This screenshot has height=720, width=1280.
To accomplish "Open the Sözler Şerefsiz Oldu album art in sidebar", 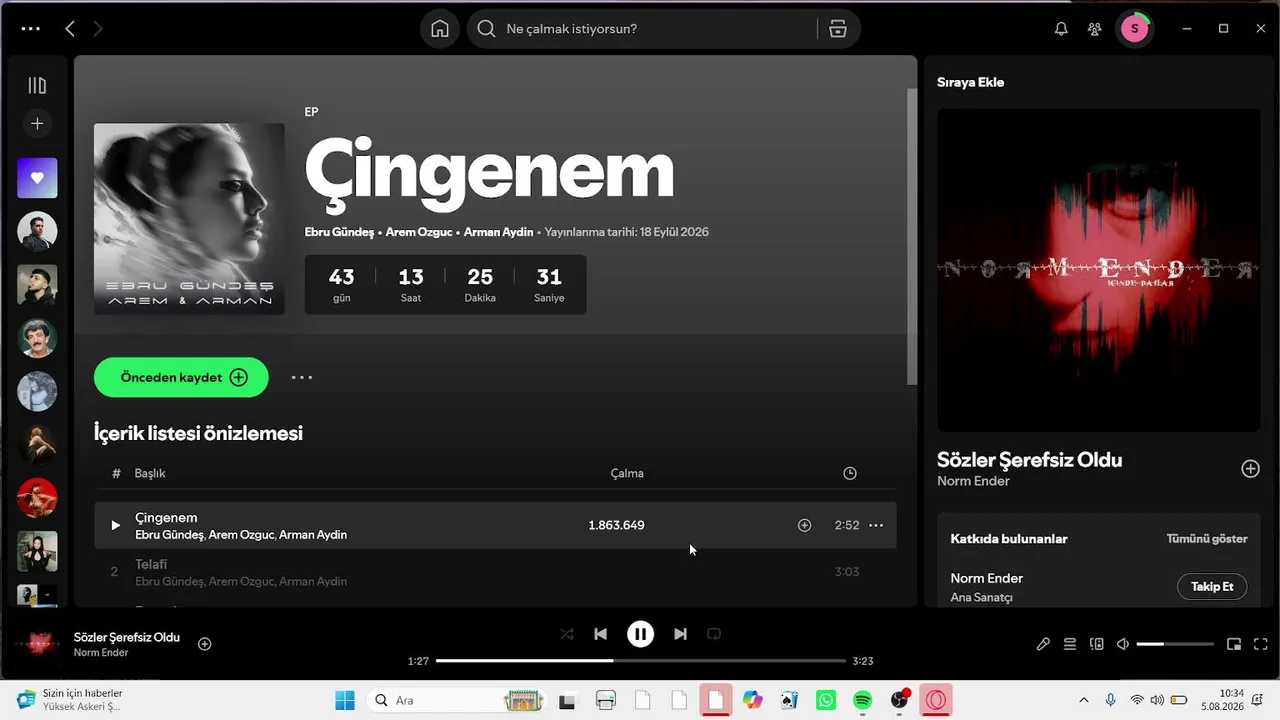I will [x=1098, y=270].
